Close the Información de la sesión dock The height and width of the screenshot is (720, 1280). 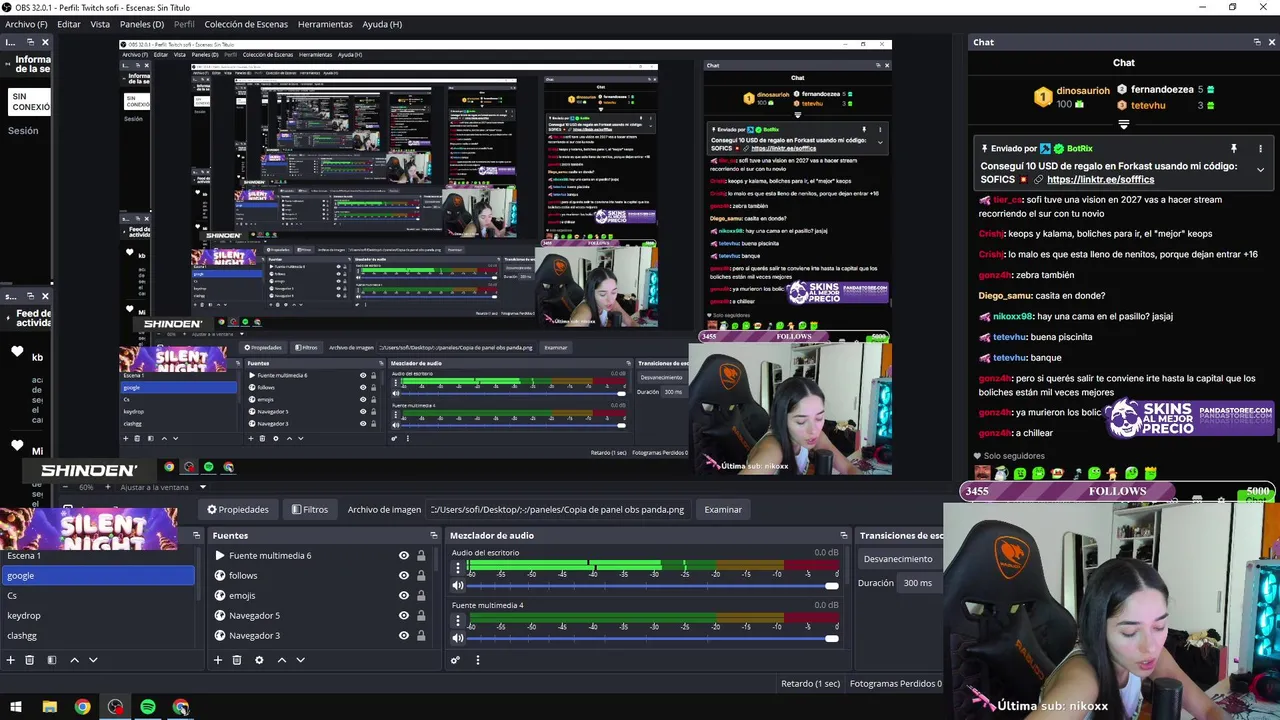point(45,42)
